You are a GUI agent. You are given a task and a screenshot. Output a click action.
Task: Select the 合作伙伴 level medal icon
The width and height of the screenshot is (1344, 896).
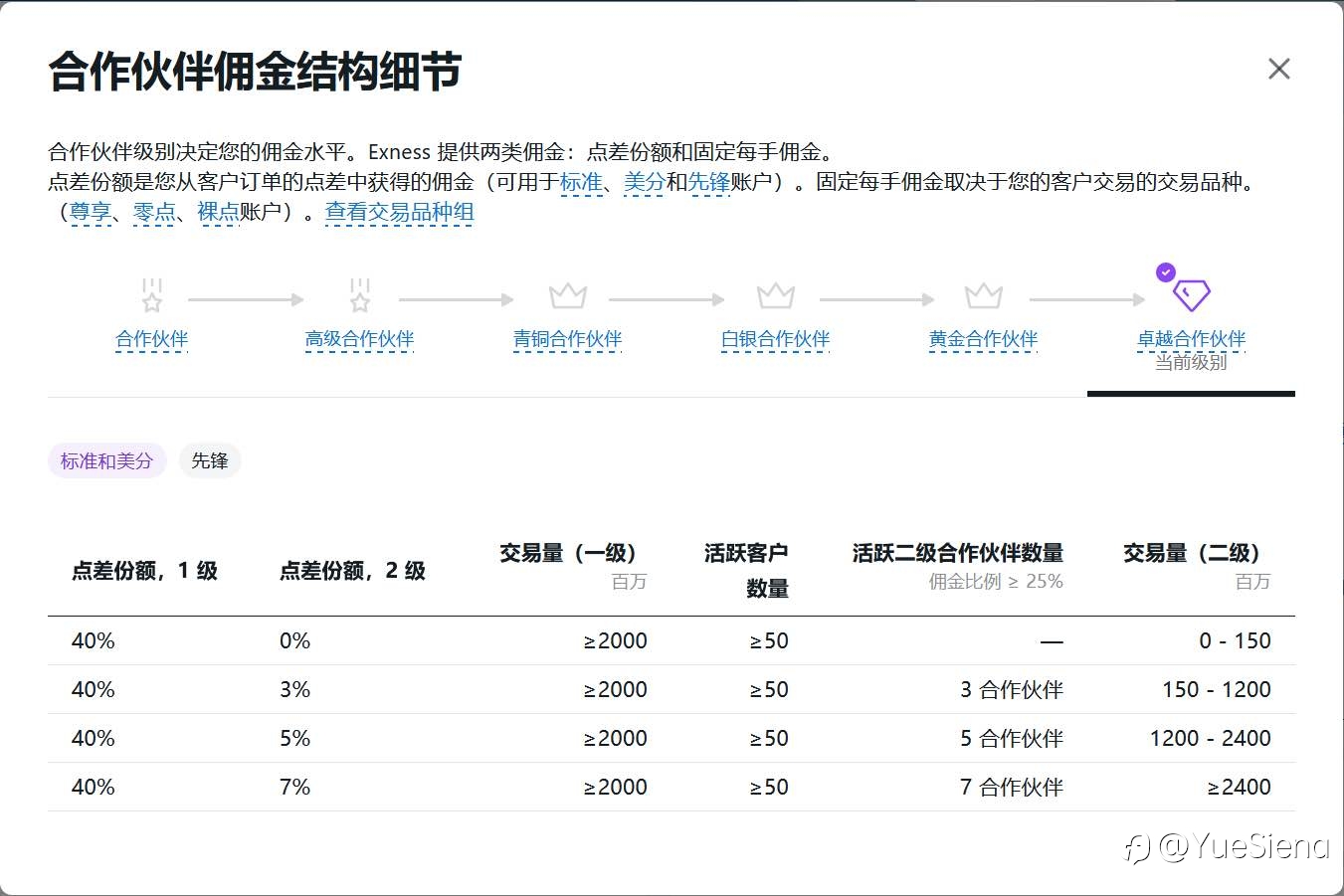tap(151, 295)
